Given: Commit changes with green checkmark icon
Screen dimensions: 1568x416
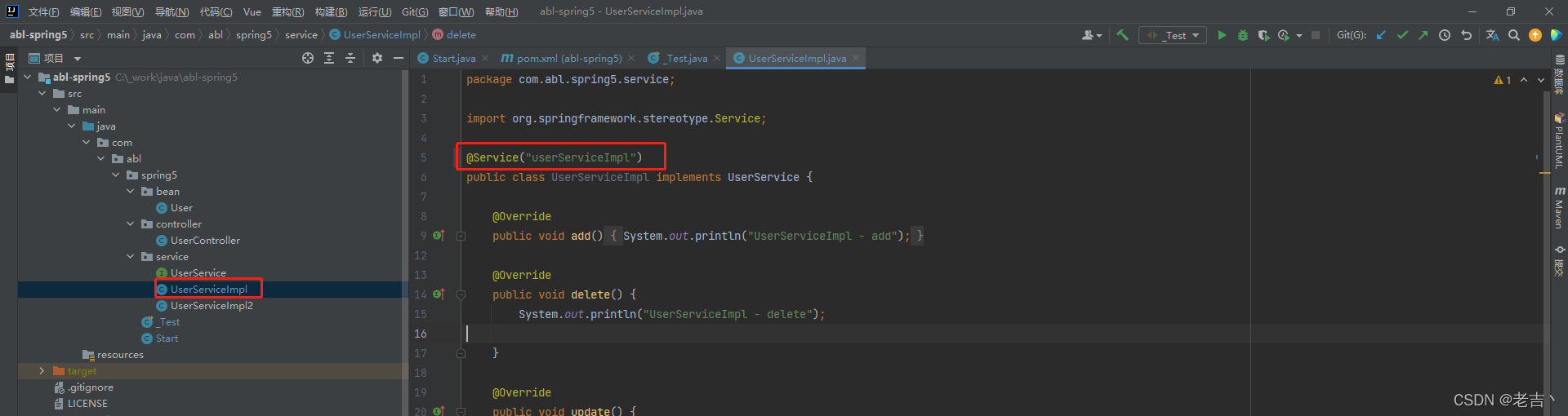Looking at the screenshot, I should coord(1402,35).
